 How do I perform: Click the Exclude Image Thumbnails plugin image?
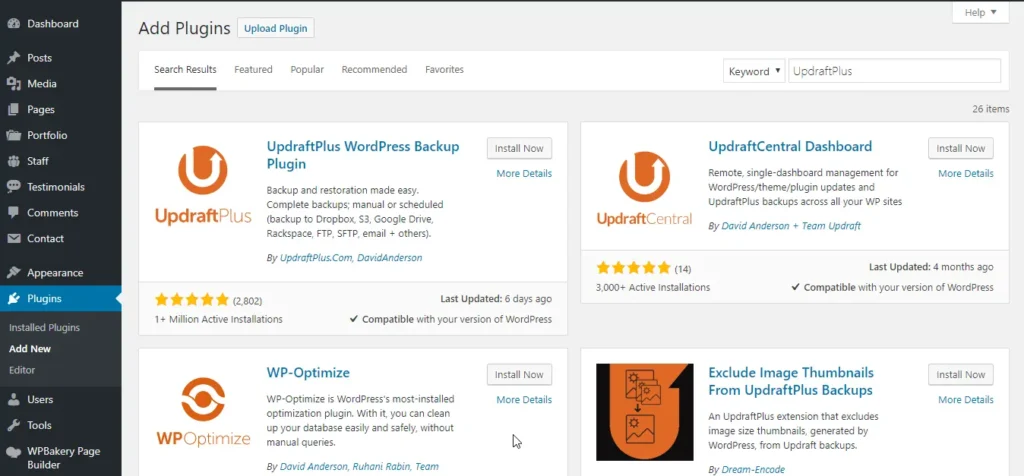click(x=645, y=412)
